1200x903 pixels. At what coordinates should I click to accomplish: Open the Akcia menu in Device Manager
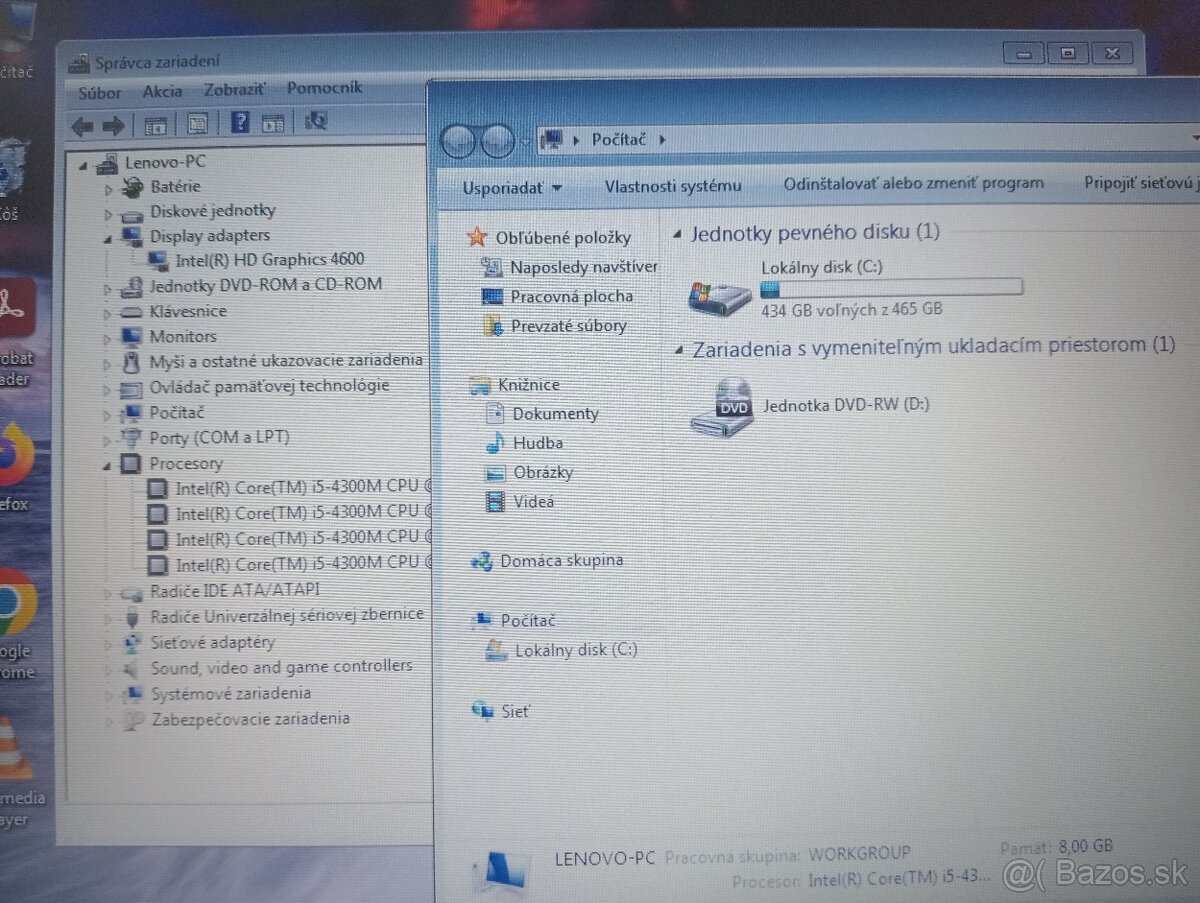click(x=162, y=89)
